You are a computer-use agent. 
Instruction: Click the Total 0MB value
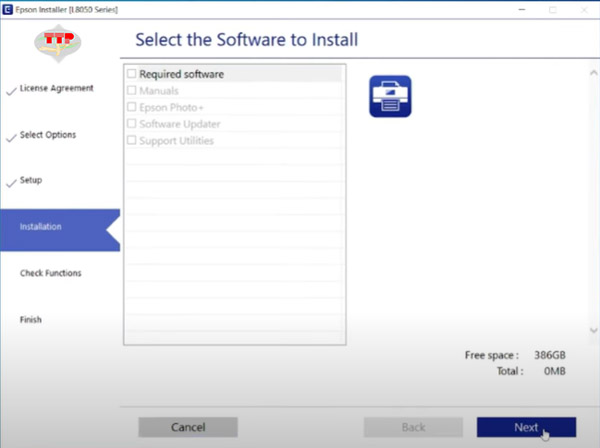[554, 371]
